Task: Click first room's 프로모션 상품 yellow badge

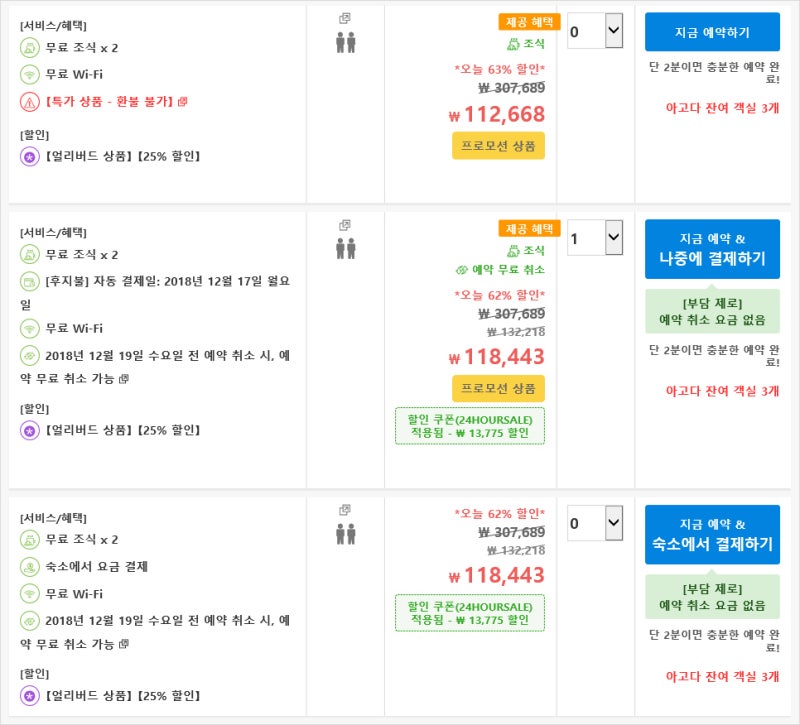Action: click(x=498, y=146)
